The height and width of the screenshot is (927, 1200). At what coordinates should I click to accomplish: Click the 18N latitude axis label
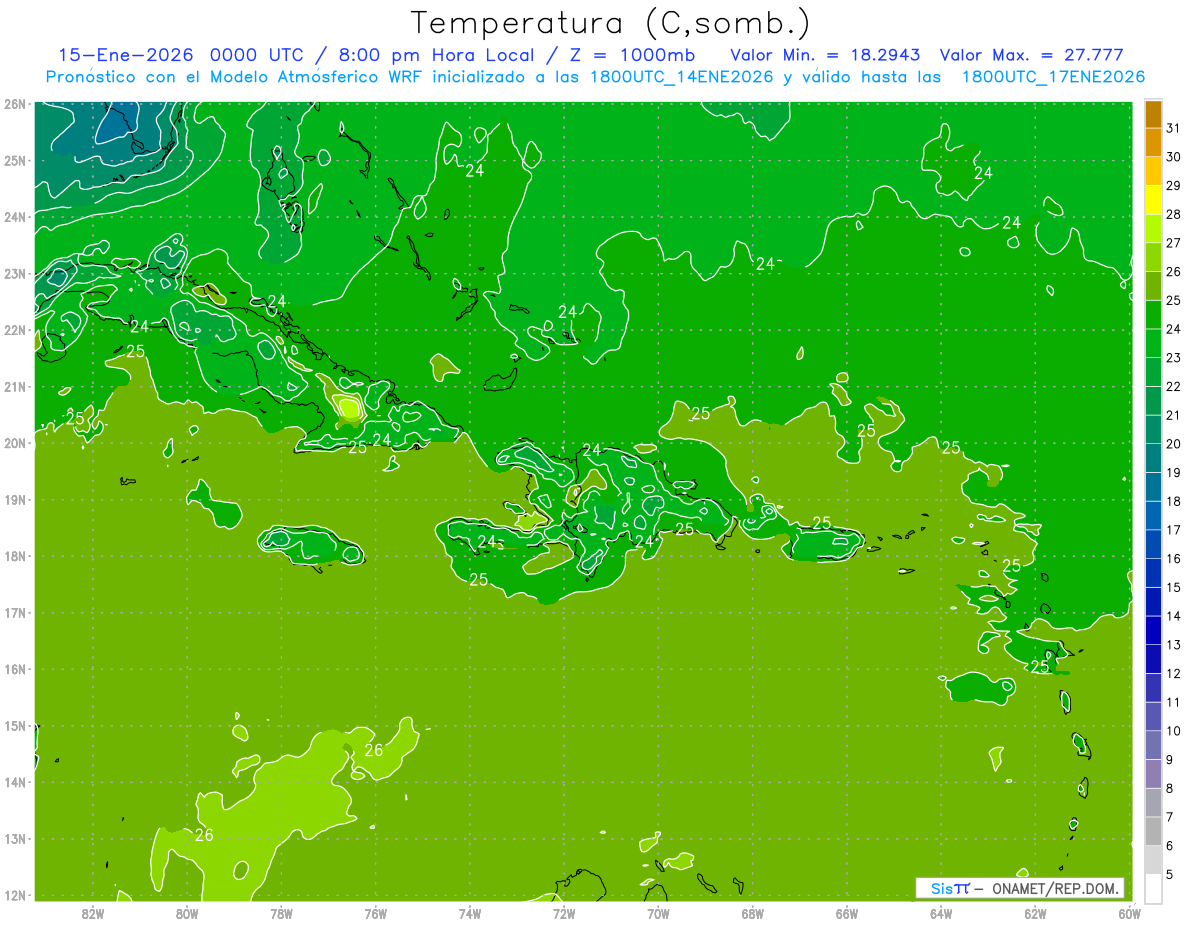[15, 556]
